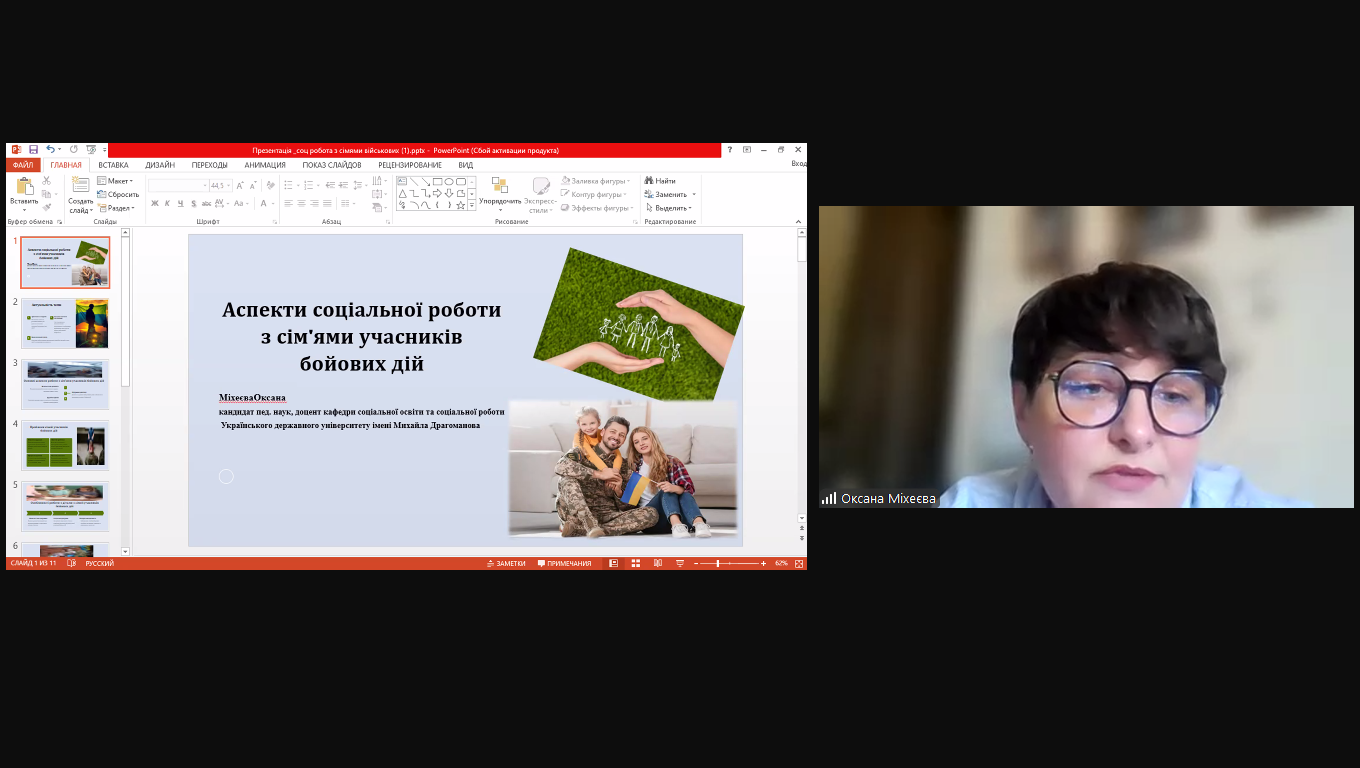Open reading view from status bar
The width and height of the screenshot is (1360, 768).
657,563
